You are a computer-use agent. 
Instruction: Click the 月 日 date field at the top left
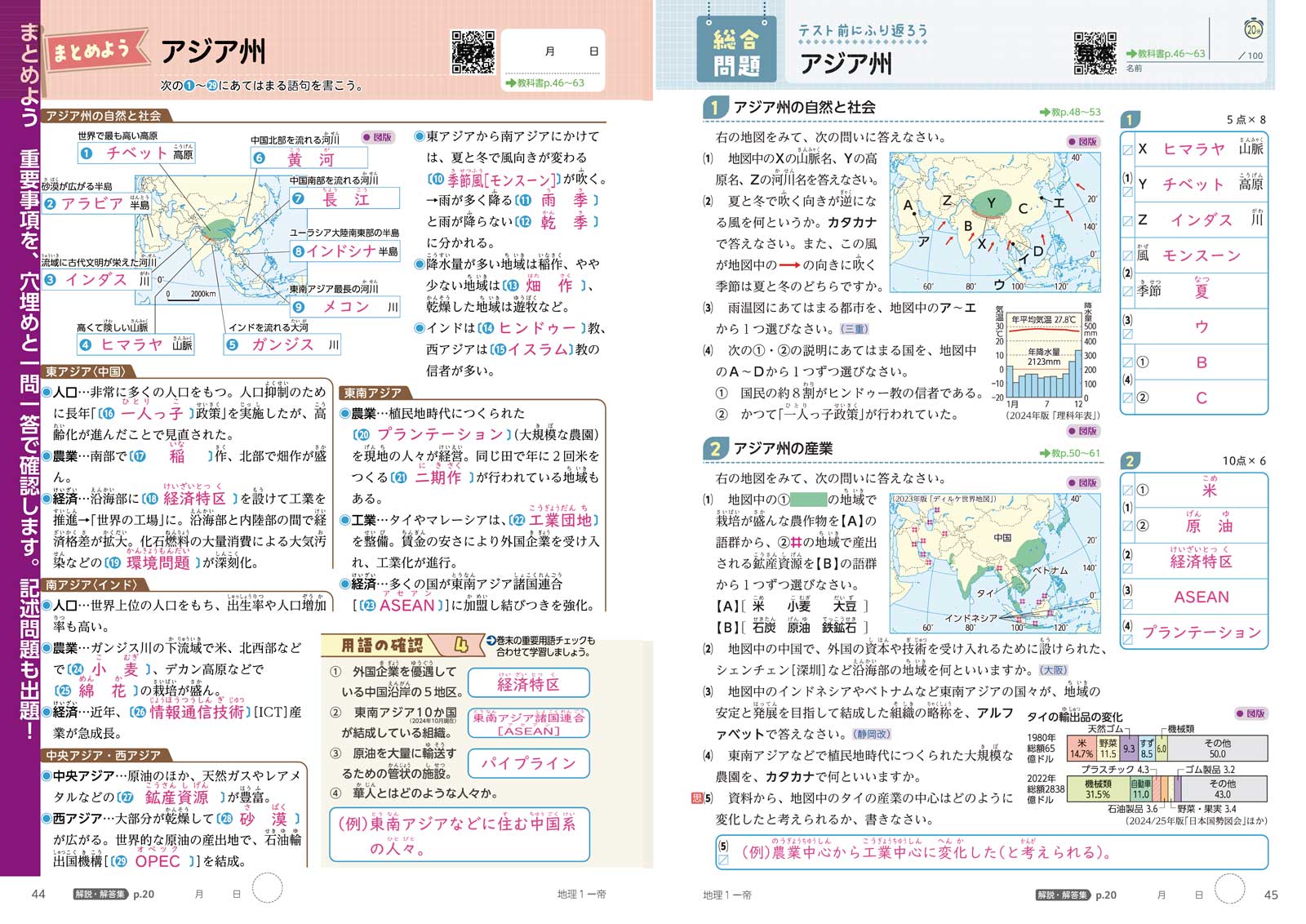coord(553,51)
